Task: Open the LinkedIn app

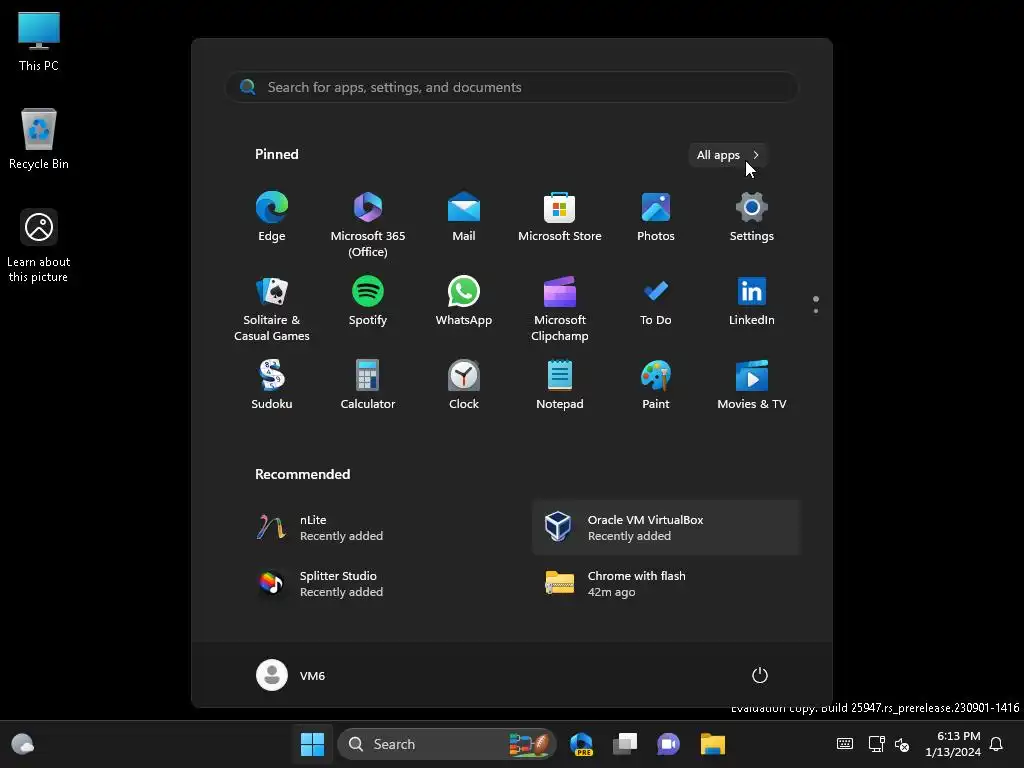Action: (x=752, y=301)
